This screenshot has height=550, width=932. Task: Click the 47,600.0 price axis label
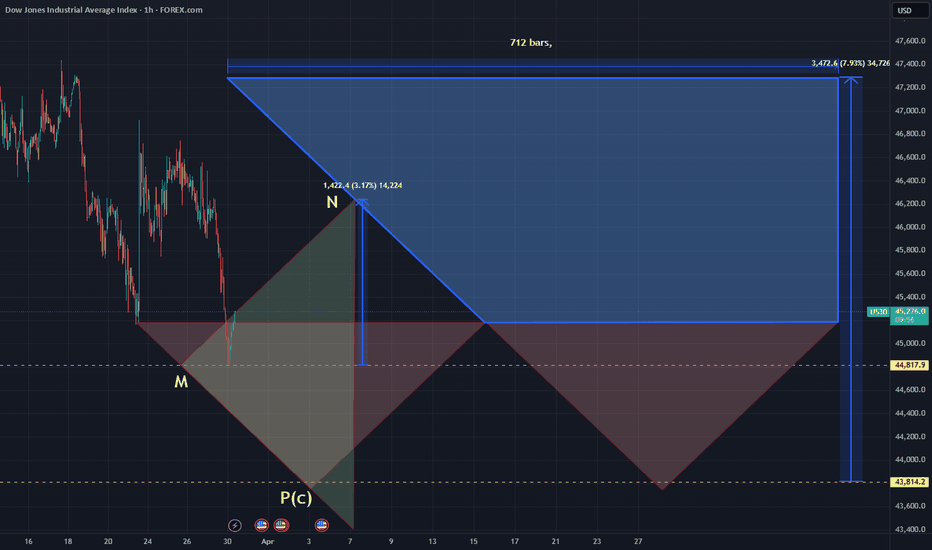click(910, 40)
